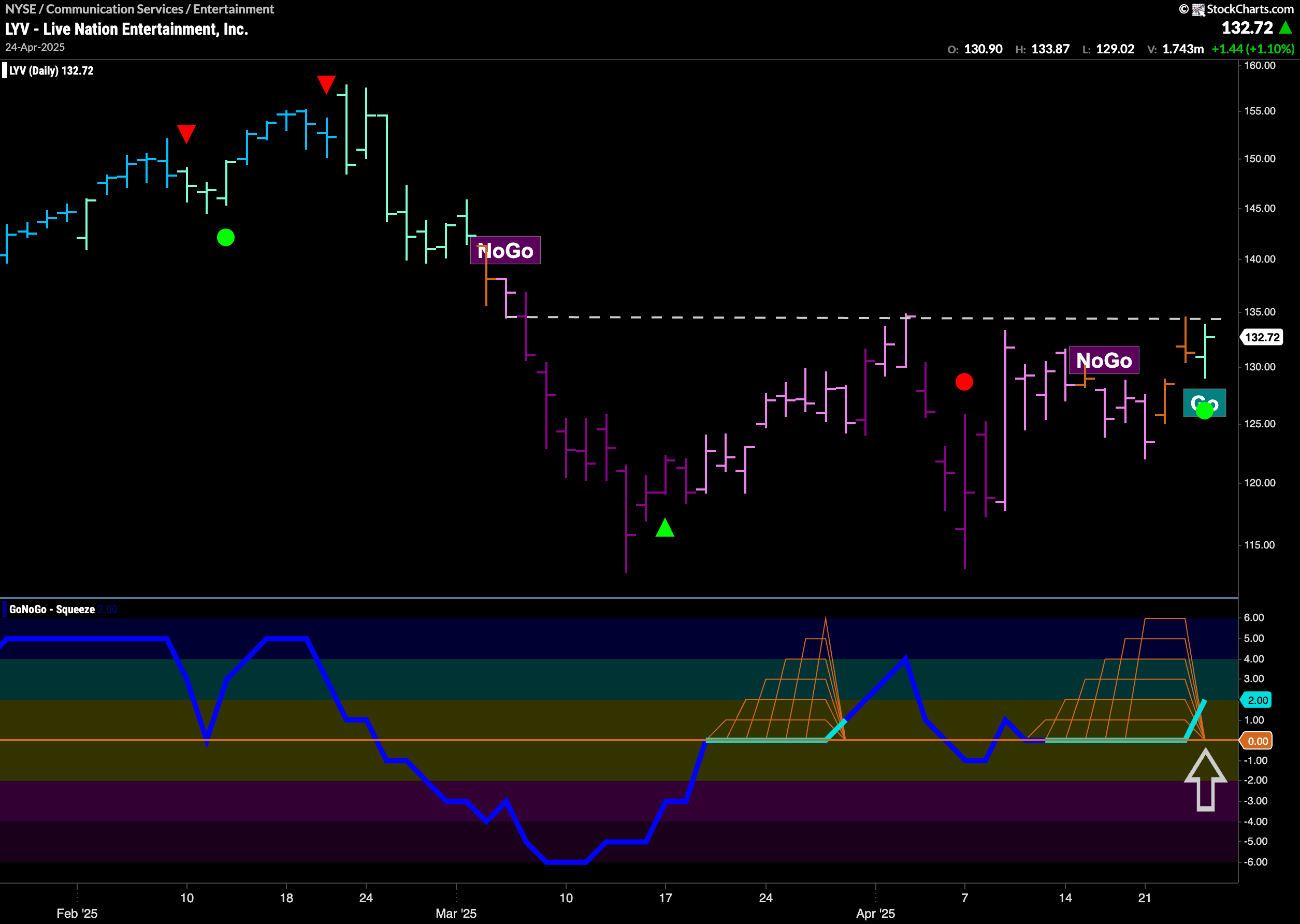Screen dimensions: 1300x924
Task: Click the StockCharts.com logo
Action: pos(1243,9)
